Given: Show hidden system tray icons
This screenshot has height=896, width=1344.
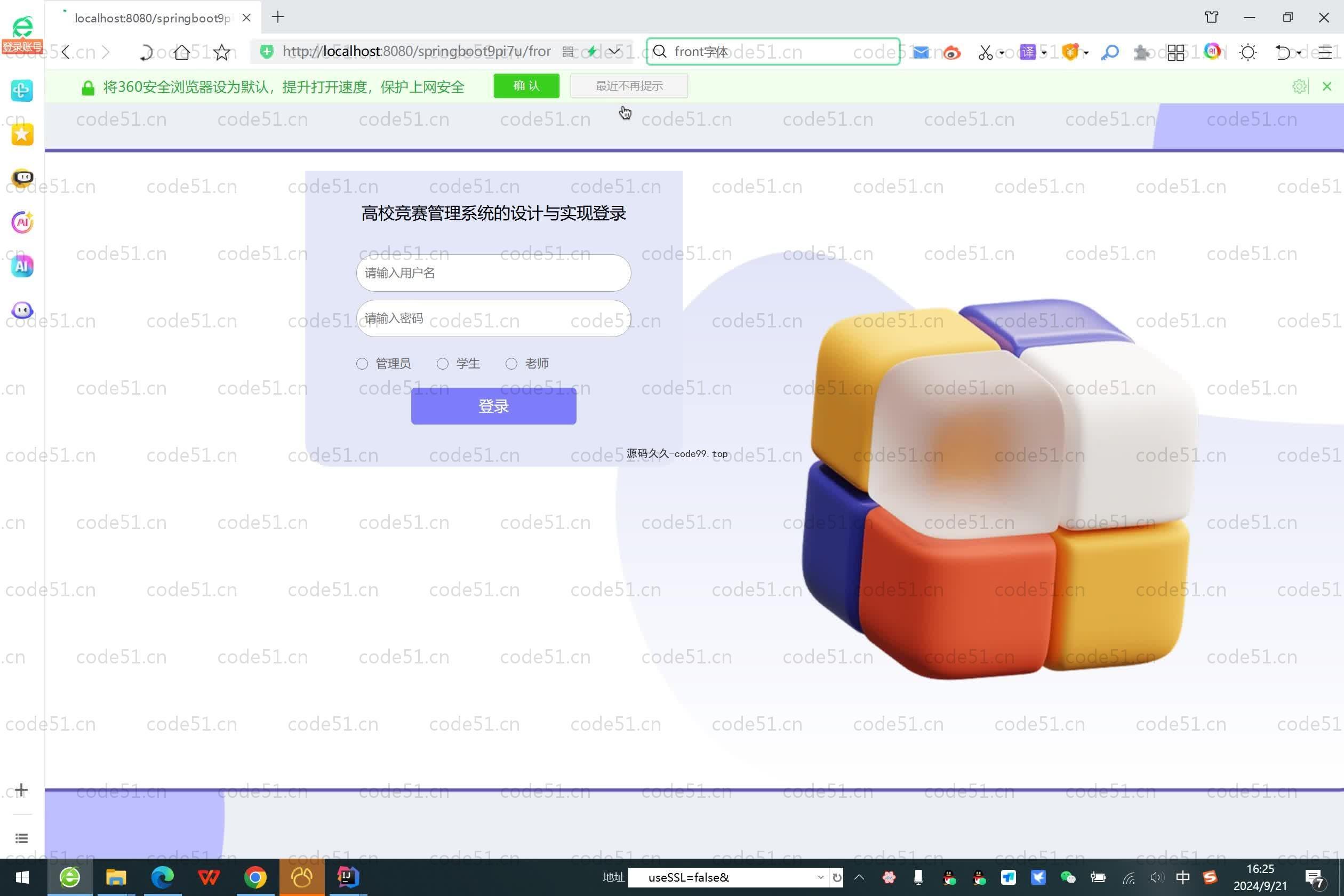Looking at the screenshot, I should 859,877.
